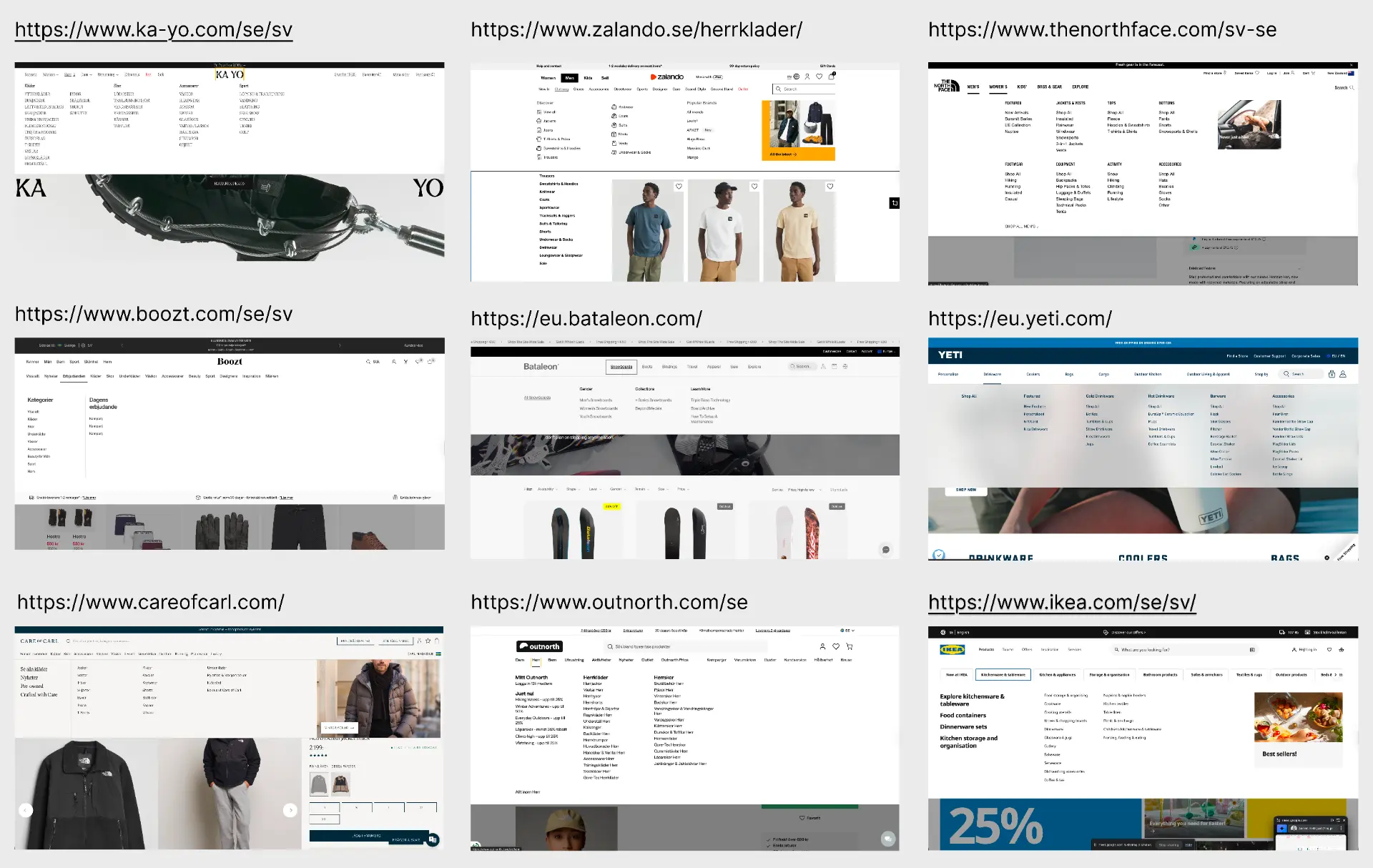Viewport: 1373px width, 868px height.
Task: Open the YETI account icon
Action: (x=1343, y=374)
